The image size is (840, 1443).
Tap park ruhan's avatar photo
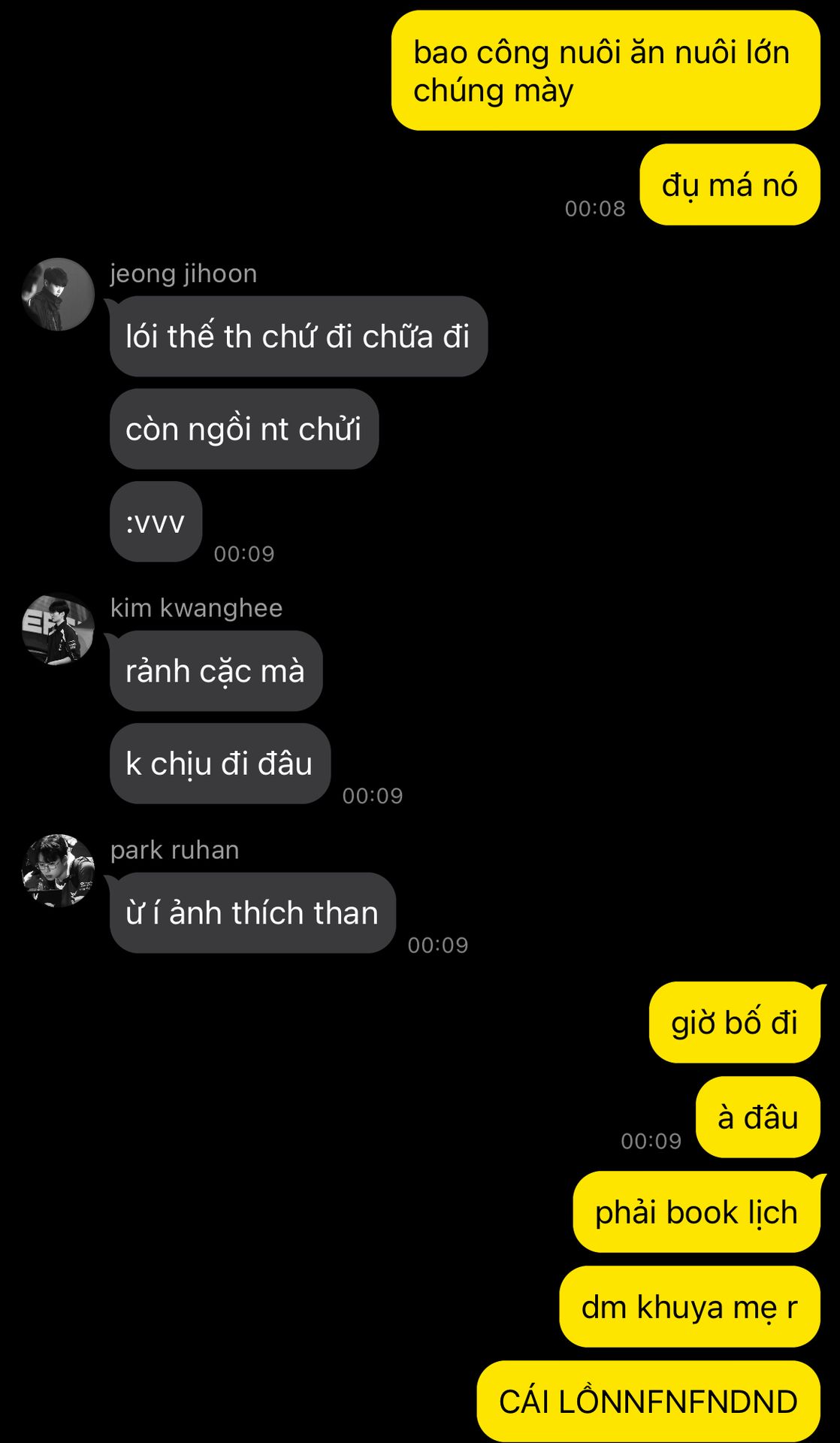(x=58, y=870)
